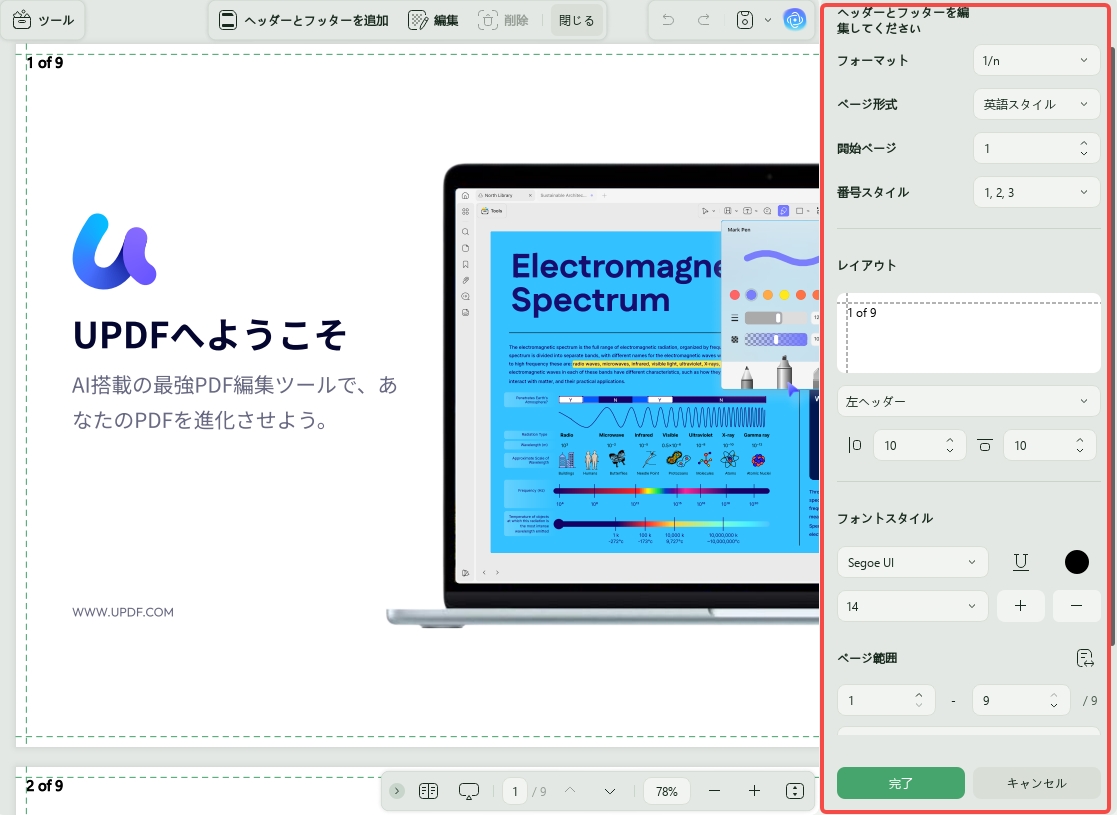Click the 1 of 9 header on the page

45,63
